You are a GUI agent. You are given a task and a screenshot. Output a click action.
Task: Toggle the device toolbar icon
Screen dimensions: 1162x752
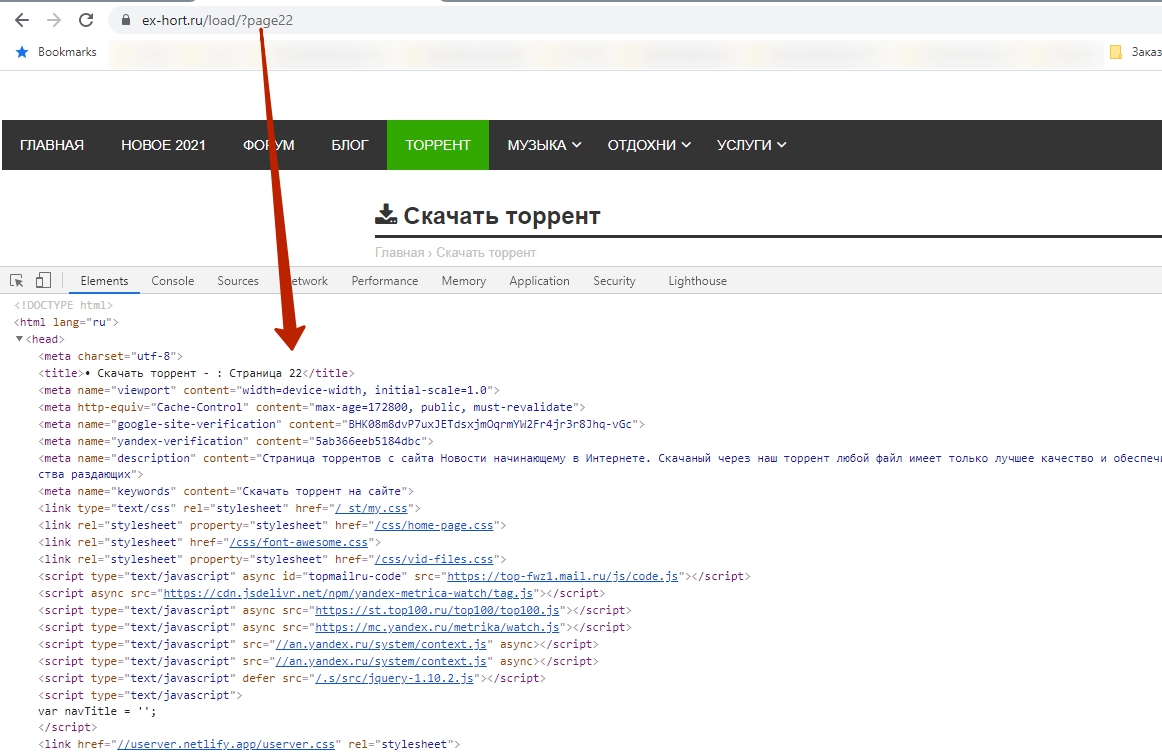pos(44,280)
